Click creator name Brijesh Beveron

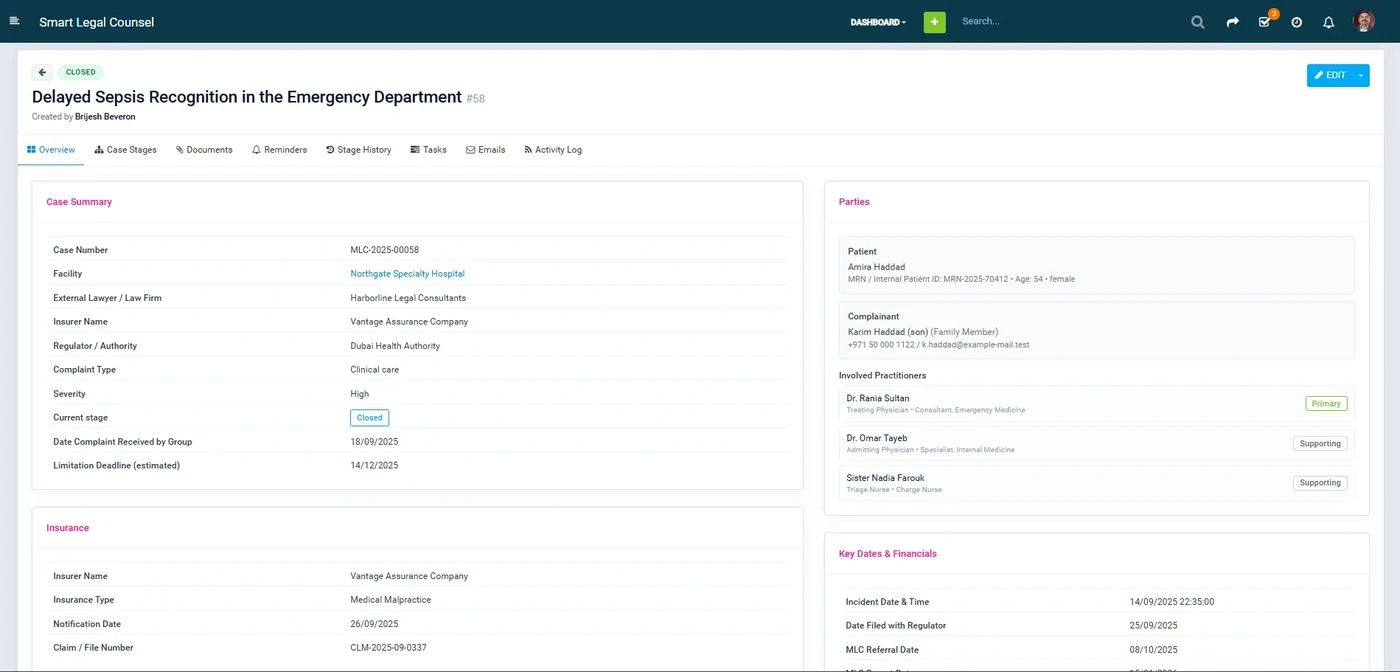[x=105, y=117]
